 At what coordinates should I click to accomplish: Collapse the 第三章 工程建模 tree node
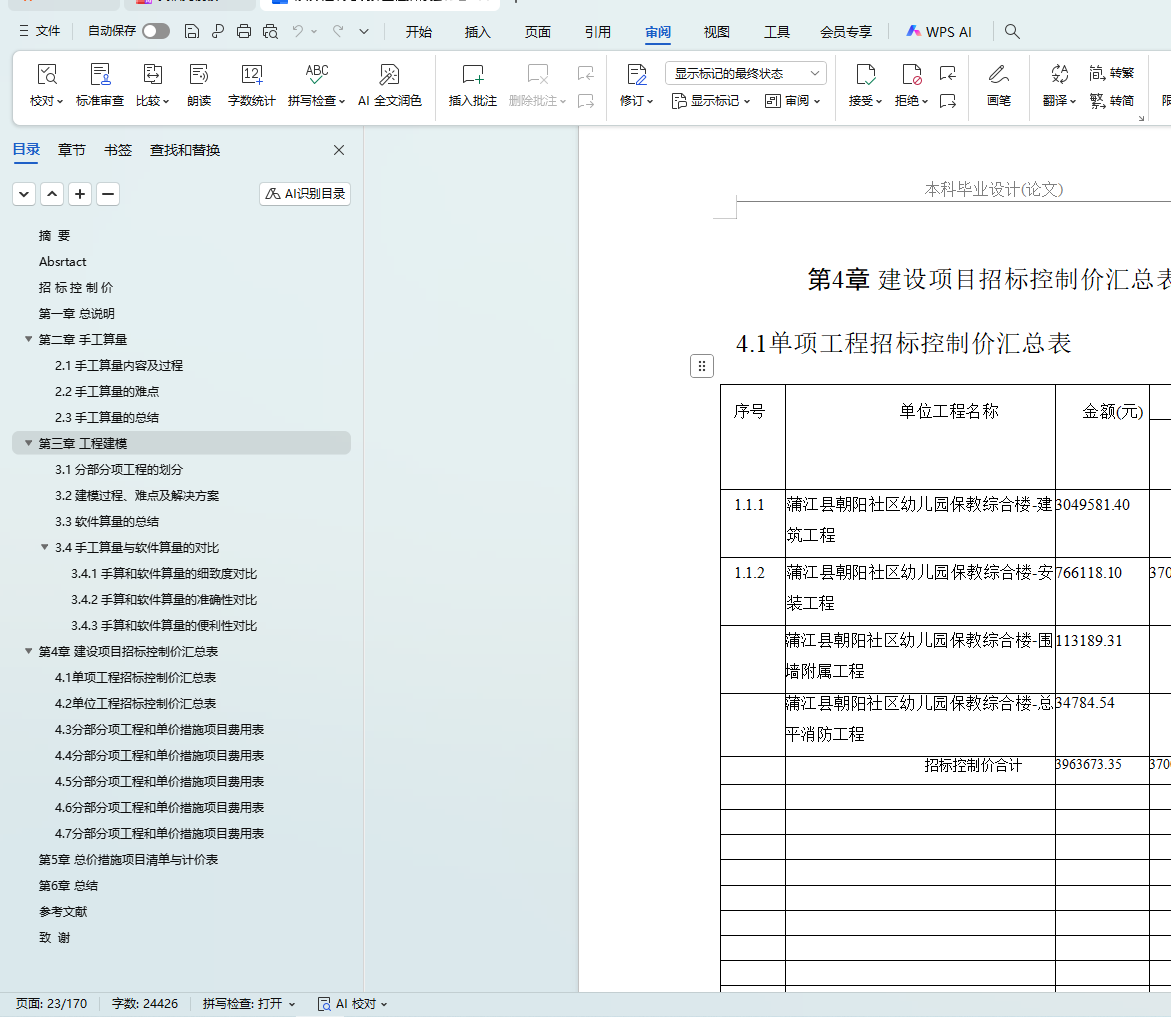pos(29,443)
